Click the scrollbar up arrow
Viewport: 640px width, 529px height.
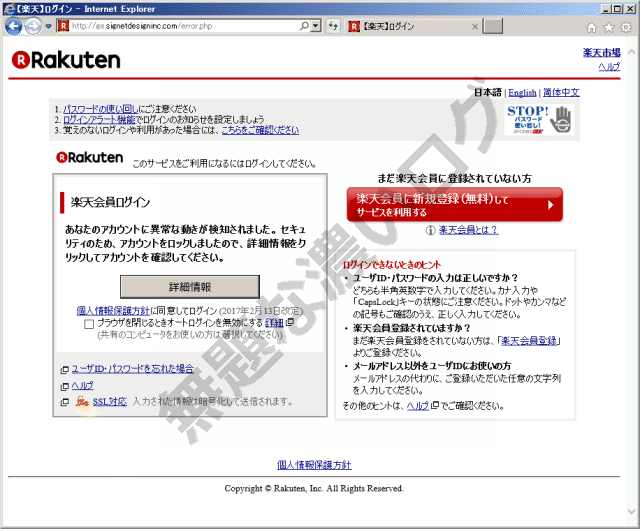(x=631, y=52)
